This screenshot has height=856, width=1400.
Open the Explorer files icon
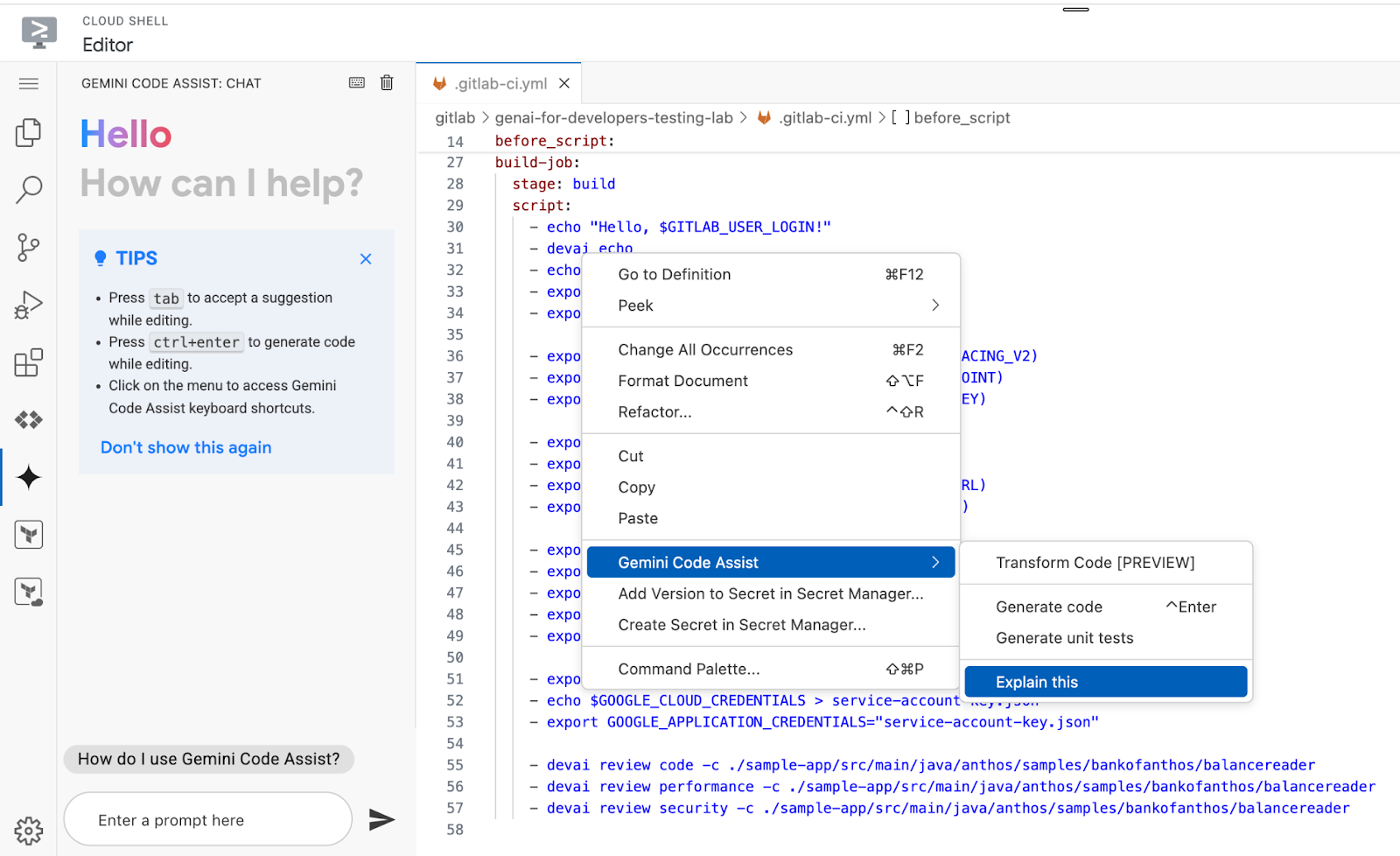[29, 132]
